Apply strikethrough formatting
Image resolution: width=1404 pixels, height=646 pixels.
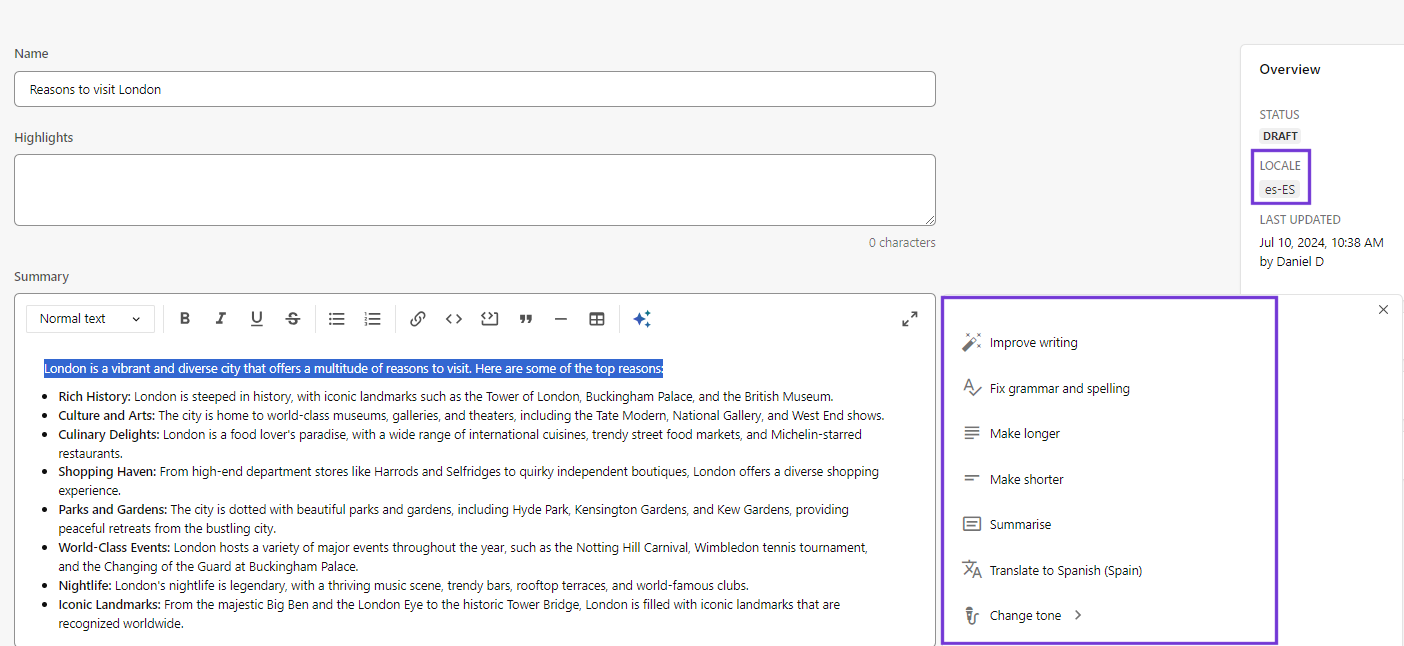tap(293, 319)
